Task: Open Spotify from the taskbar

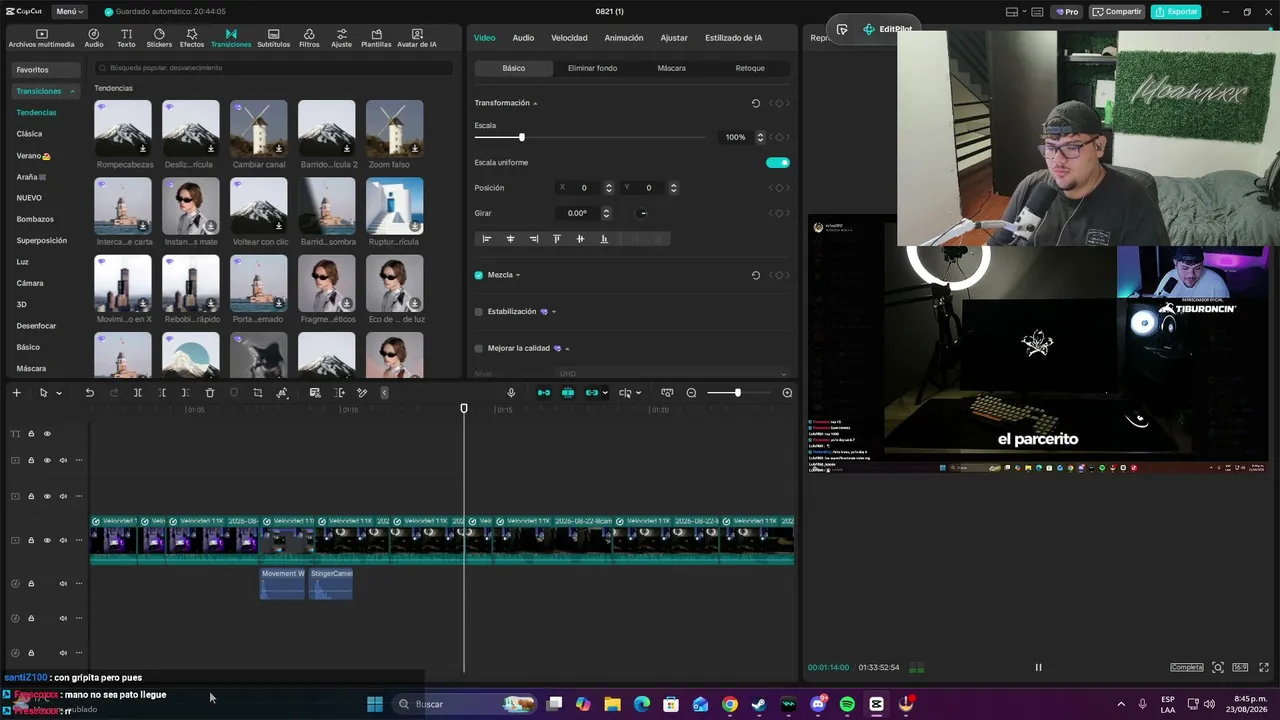Action: tap(847, 704)
